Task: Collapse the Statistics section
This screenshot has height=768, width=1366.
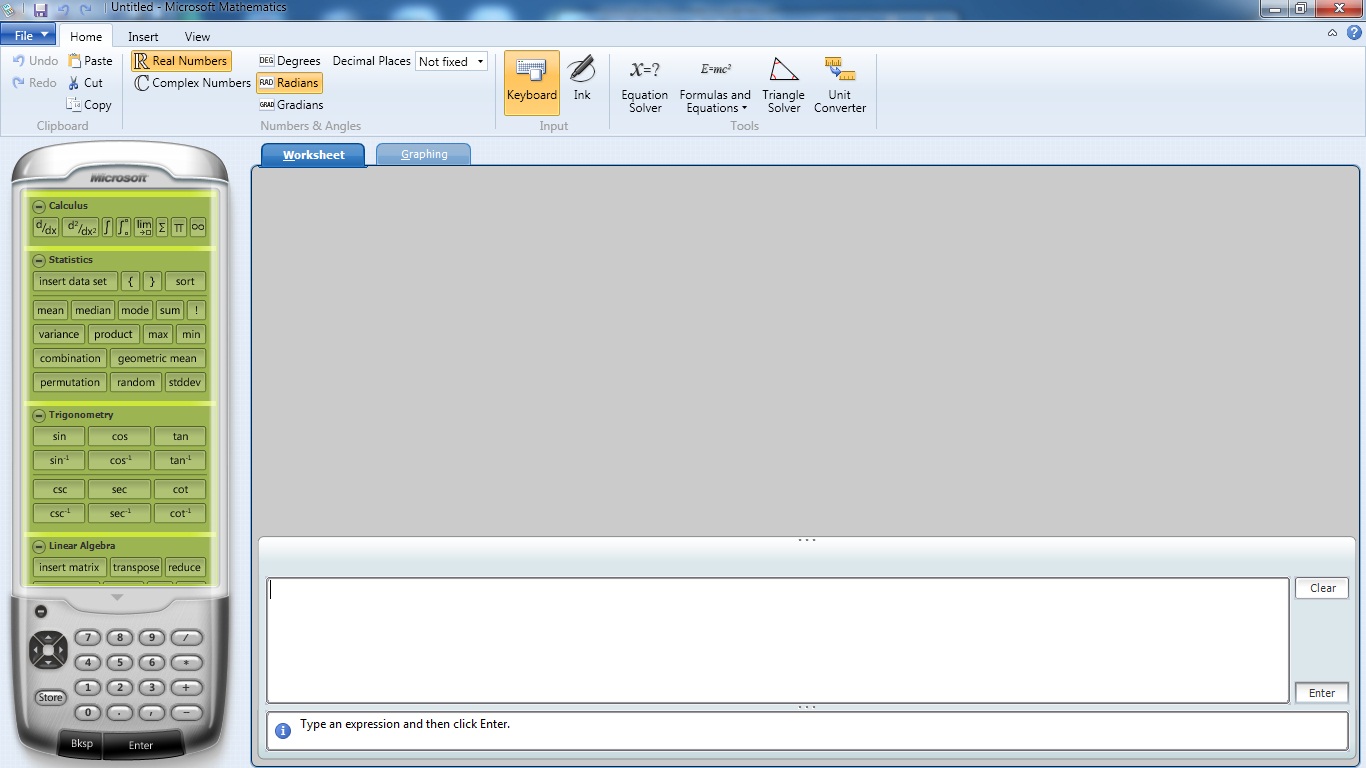Action: click(39, 260)
